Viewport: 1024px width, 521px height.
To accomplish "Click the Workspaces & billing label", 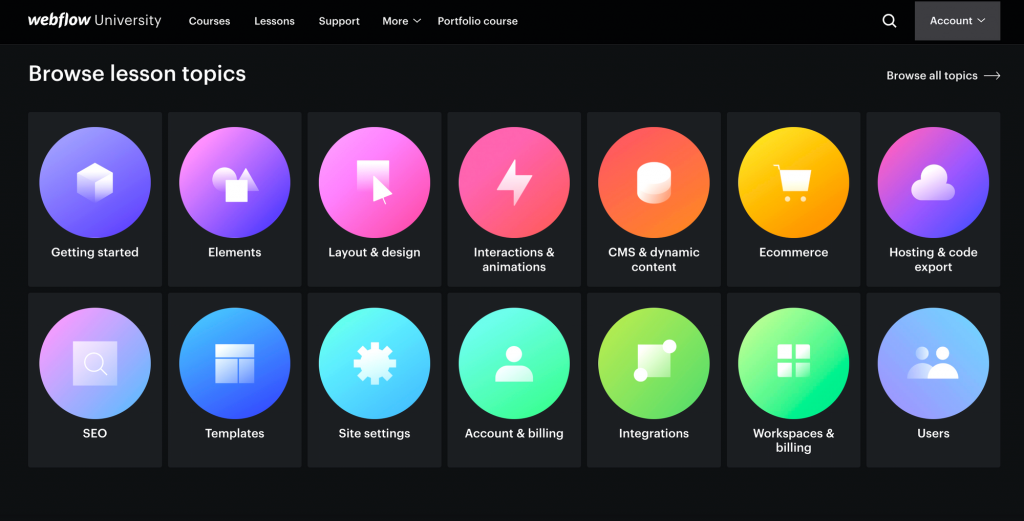I will [793, 440].
